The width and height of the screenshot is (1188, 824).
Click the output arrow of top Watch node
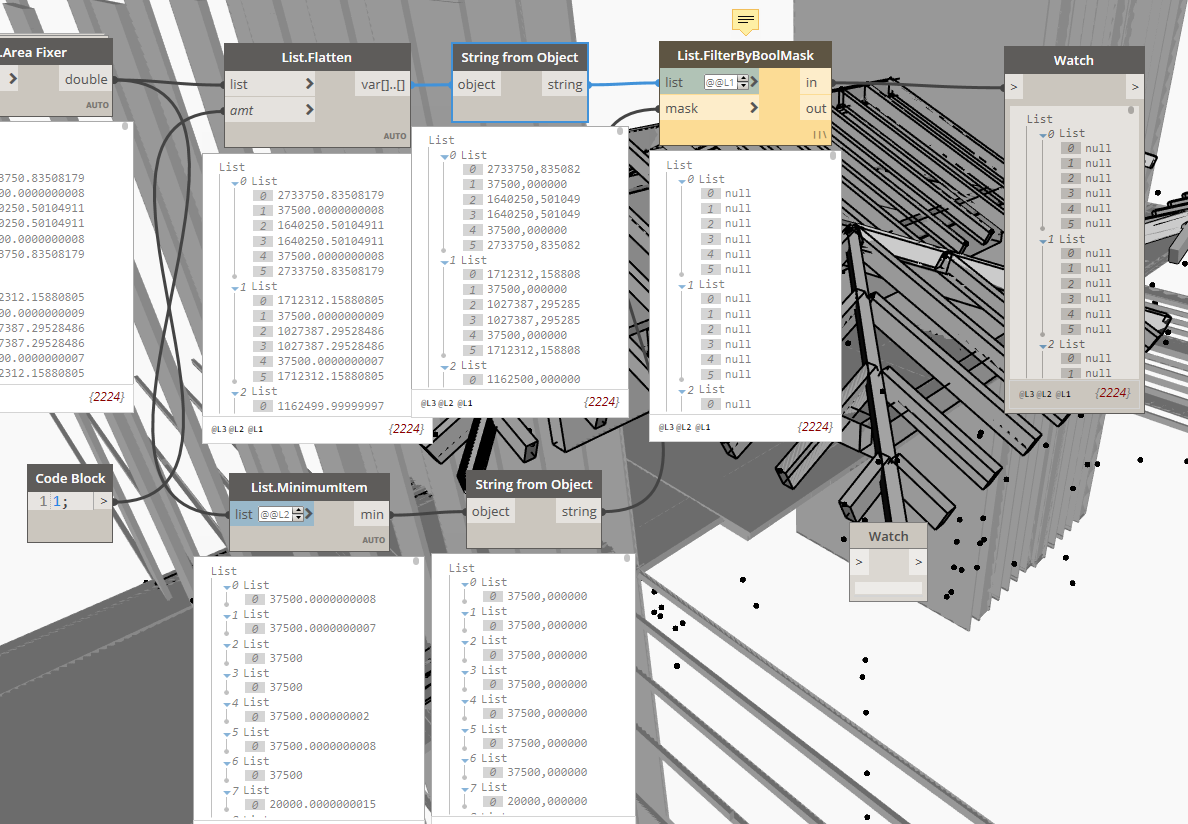1135,87
